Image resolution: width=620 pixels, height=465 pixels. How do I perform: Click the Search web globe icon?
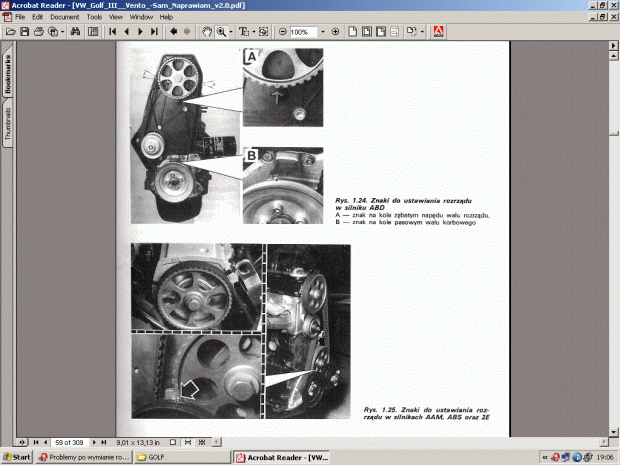pos(53,32)
